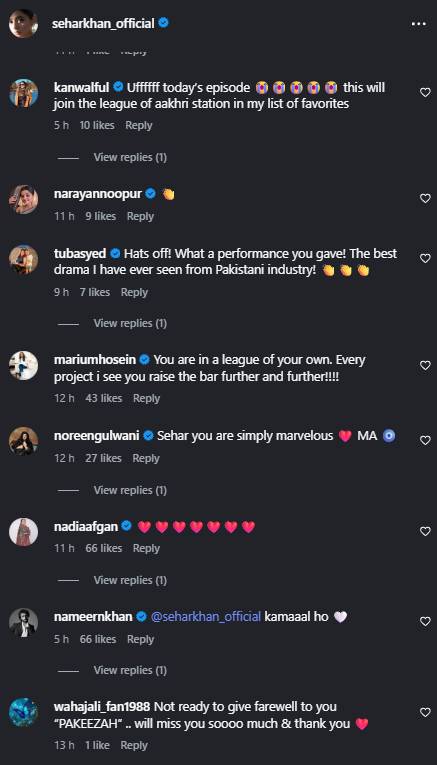The width and height of the screenshot is (437, 765).
Task: Click heart icon beside nadiaafgan's comment
Action: 425,531
